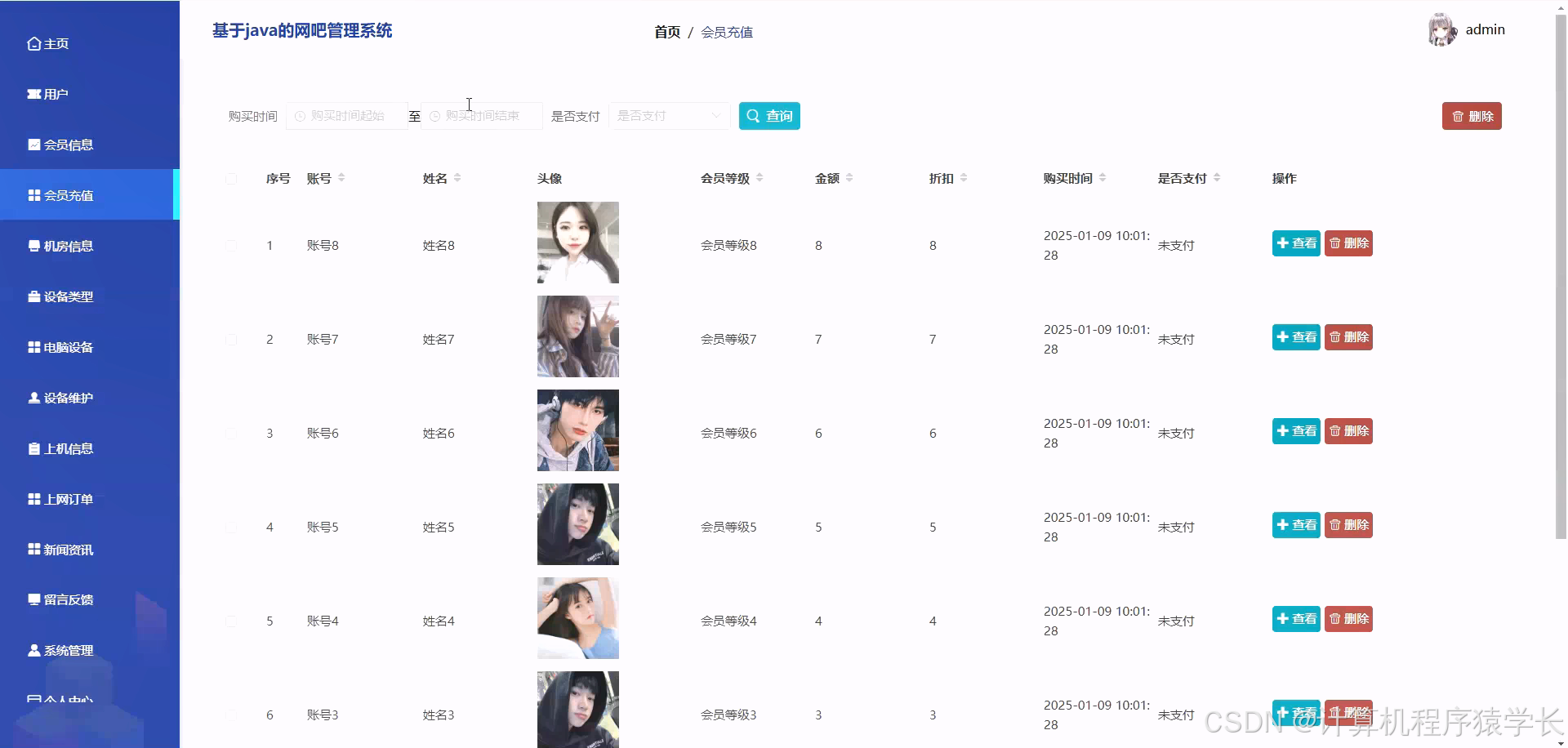Check the checkbox for row 账号7
This screenshot has height=748, width=1568.
click(231, 340)
